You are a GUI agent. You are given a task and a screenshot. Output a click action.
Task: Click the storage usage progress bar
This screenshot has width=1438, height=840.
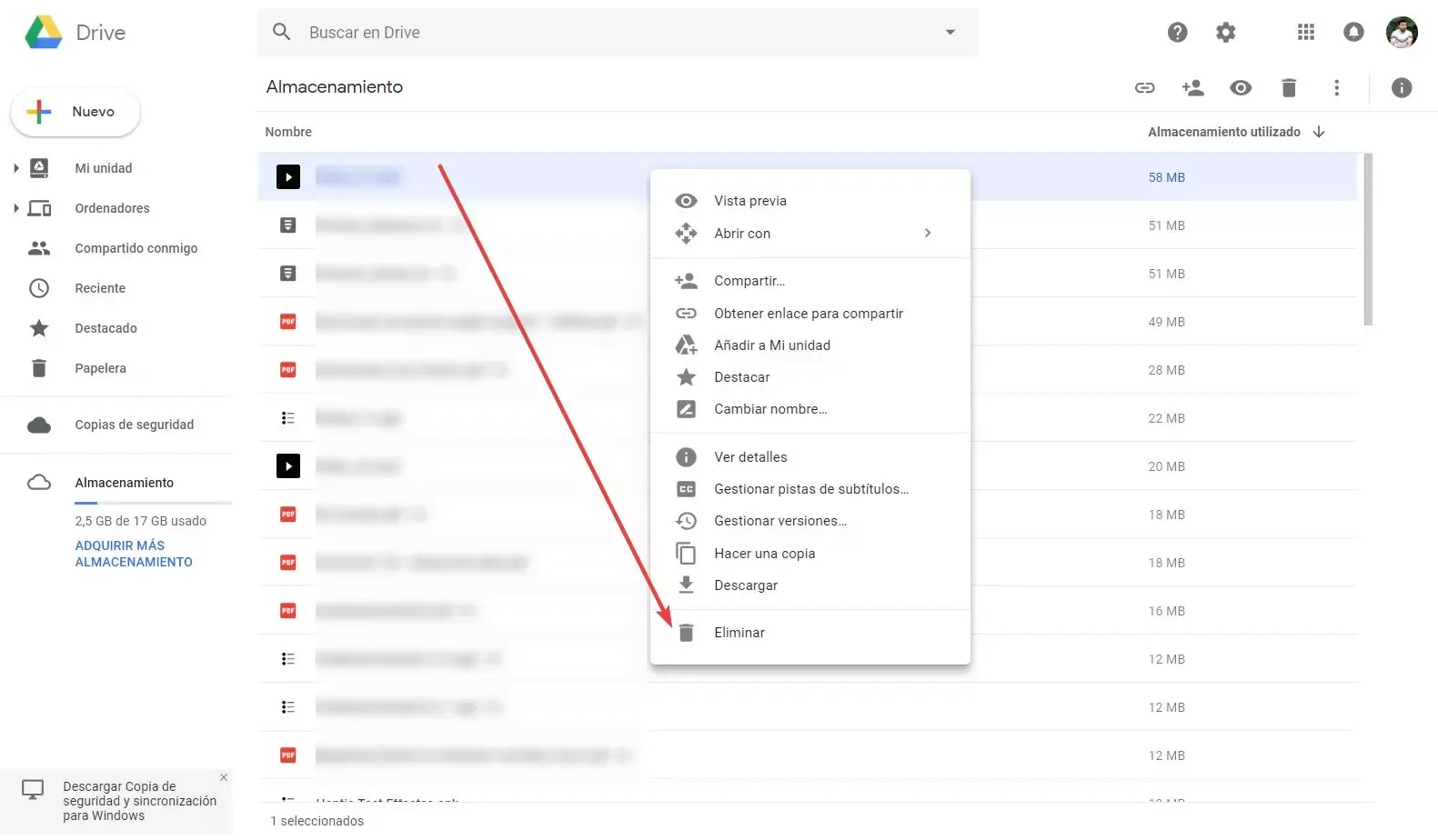[153, 503]
